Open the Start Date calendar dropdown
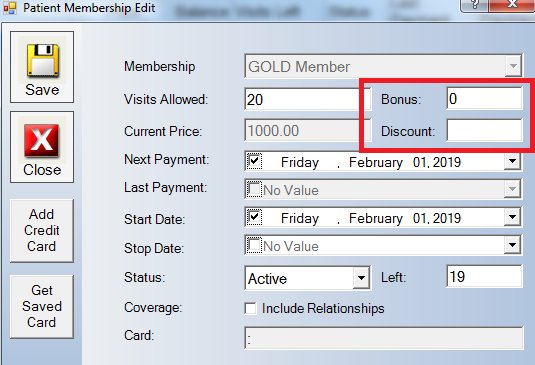This screenshot has height=365, width=535. pyautogui.click(x=512, y=217)
